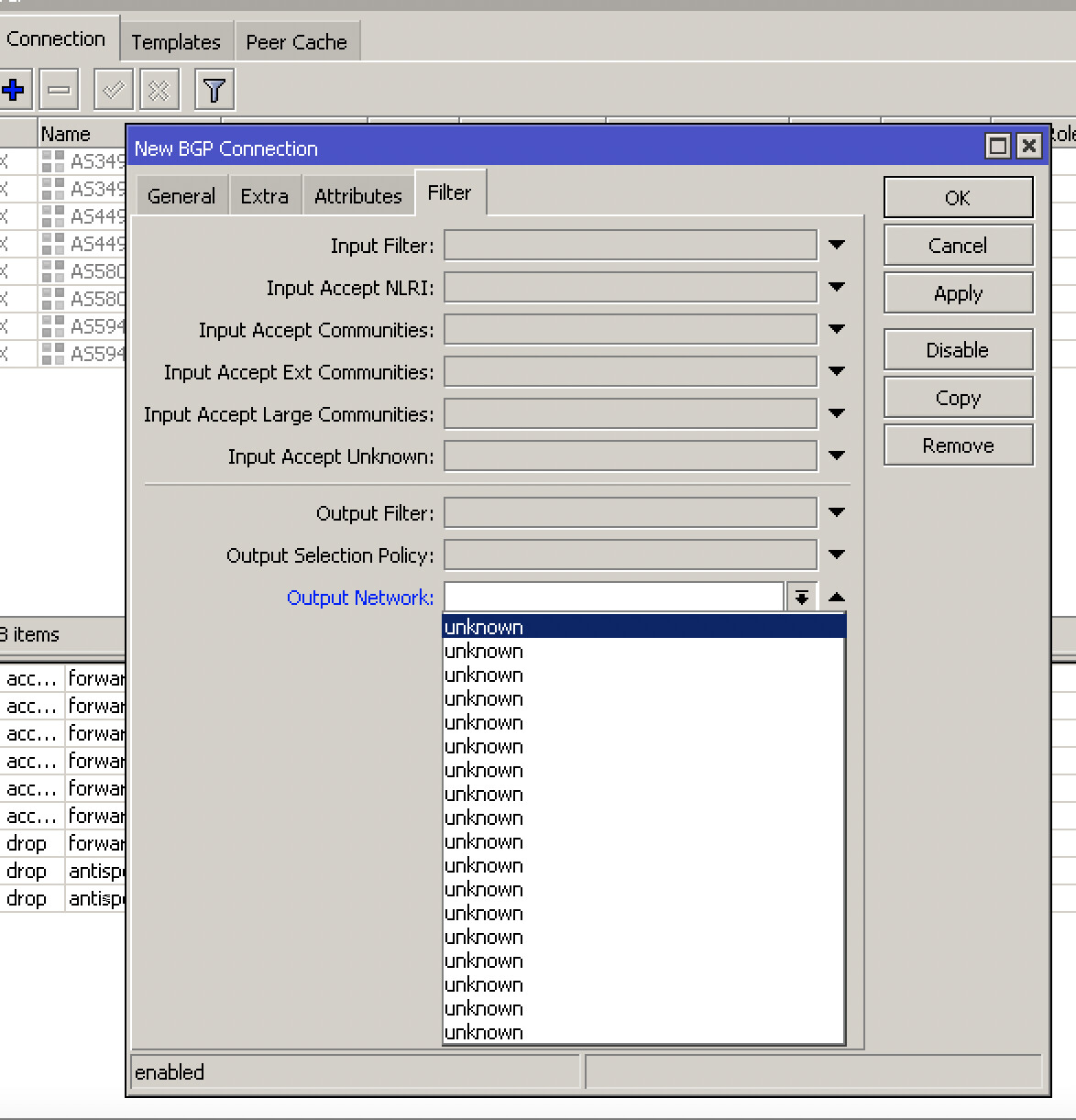Click the Cancel button

click(x=958, y=246)
